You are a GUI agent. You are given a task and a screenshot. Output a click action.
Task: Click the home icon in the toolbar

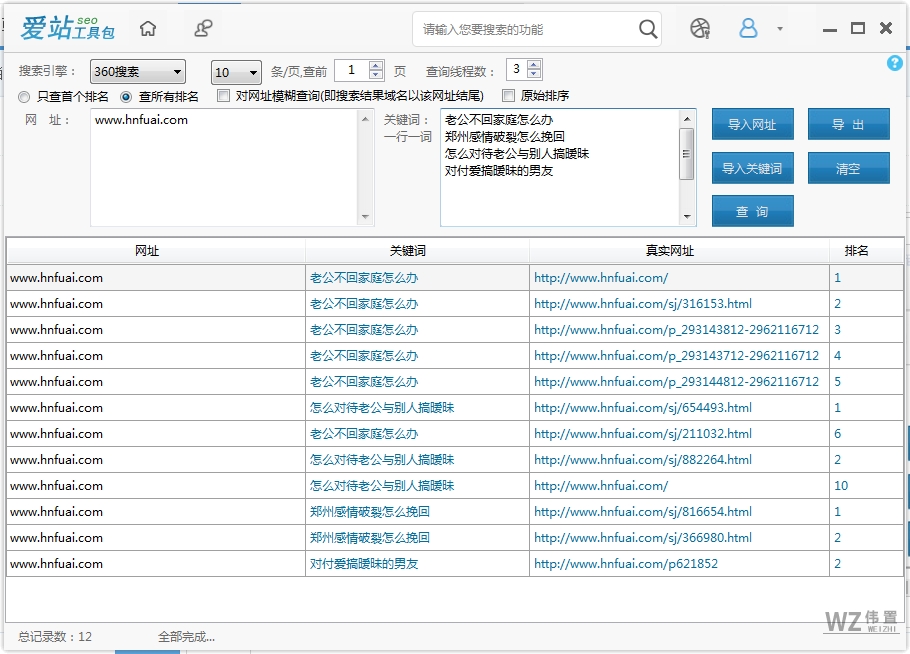[x=147, y=28]
